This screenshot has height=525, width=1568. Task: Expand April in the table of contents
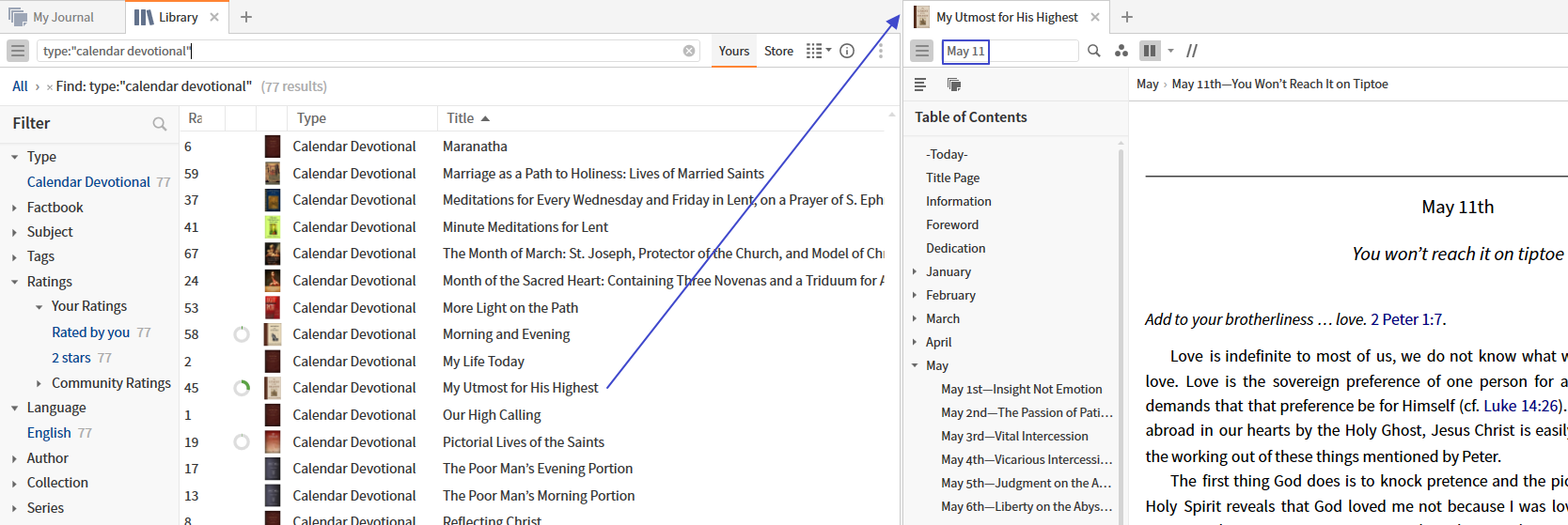pos(915,342)
